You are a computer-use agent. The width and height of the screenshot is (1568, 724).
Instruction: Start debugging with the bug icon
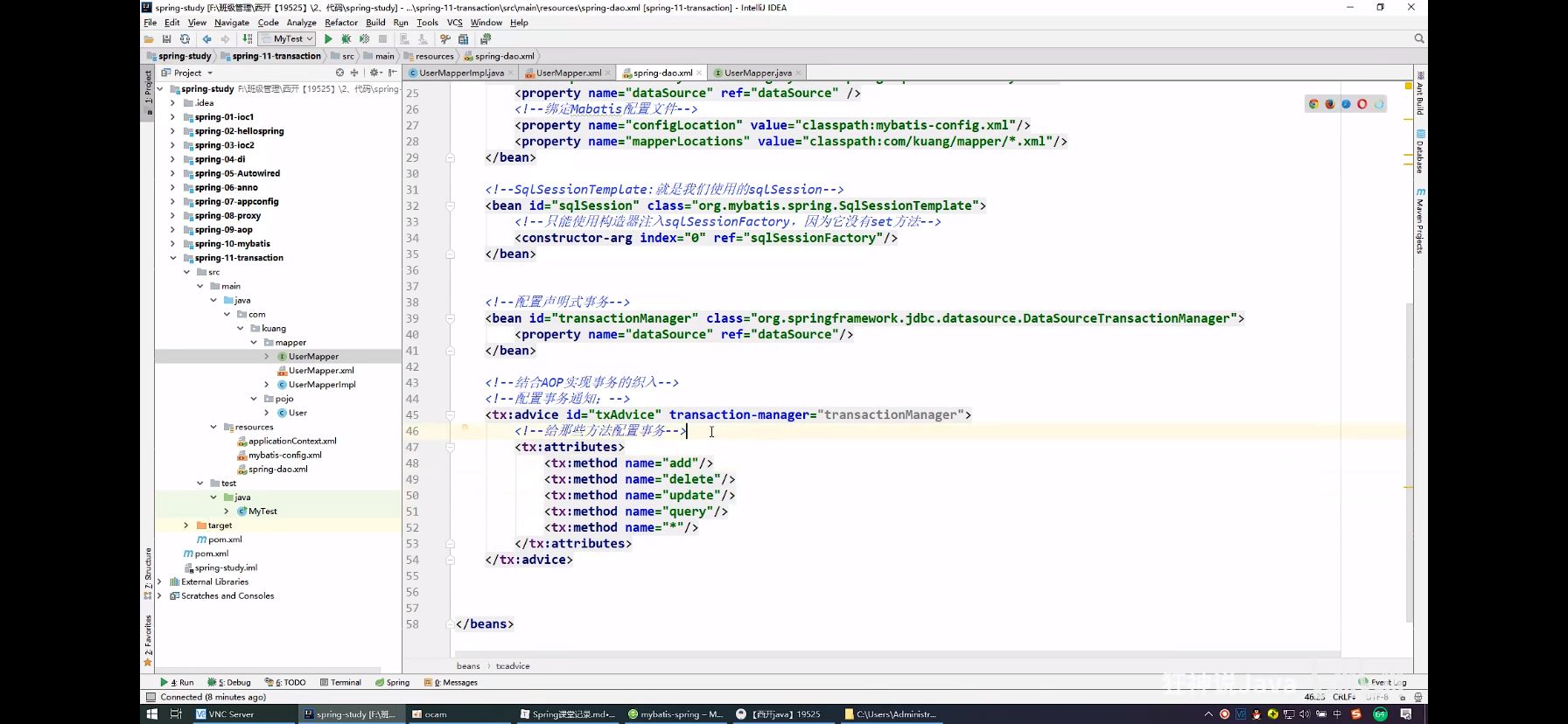pos(346,39)
